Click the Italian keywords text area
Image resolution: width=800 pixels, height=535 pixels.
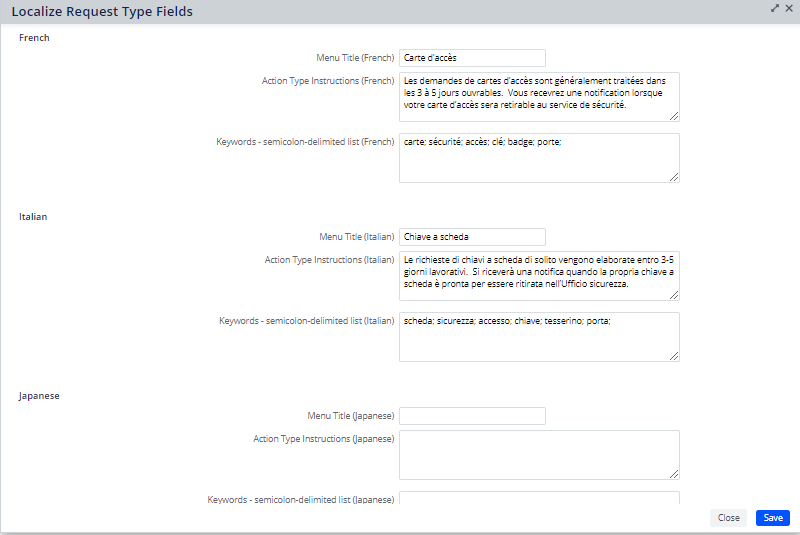(539, 337)
